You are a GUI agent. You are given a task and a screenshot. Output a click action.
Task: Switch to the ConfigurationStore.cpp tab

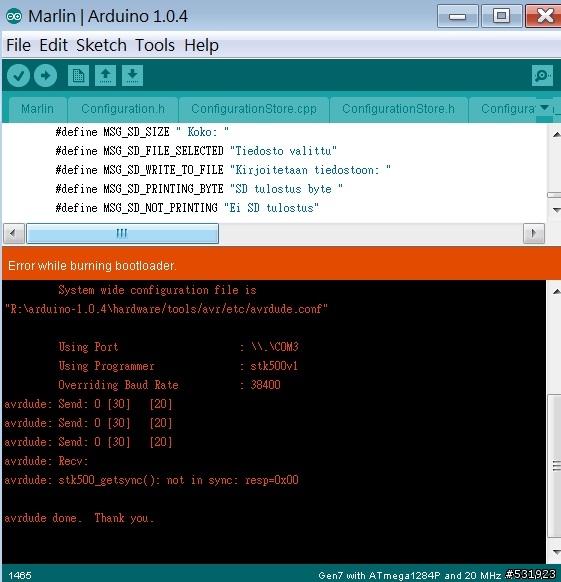[254, 109]
